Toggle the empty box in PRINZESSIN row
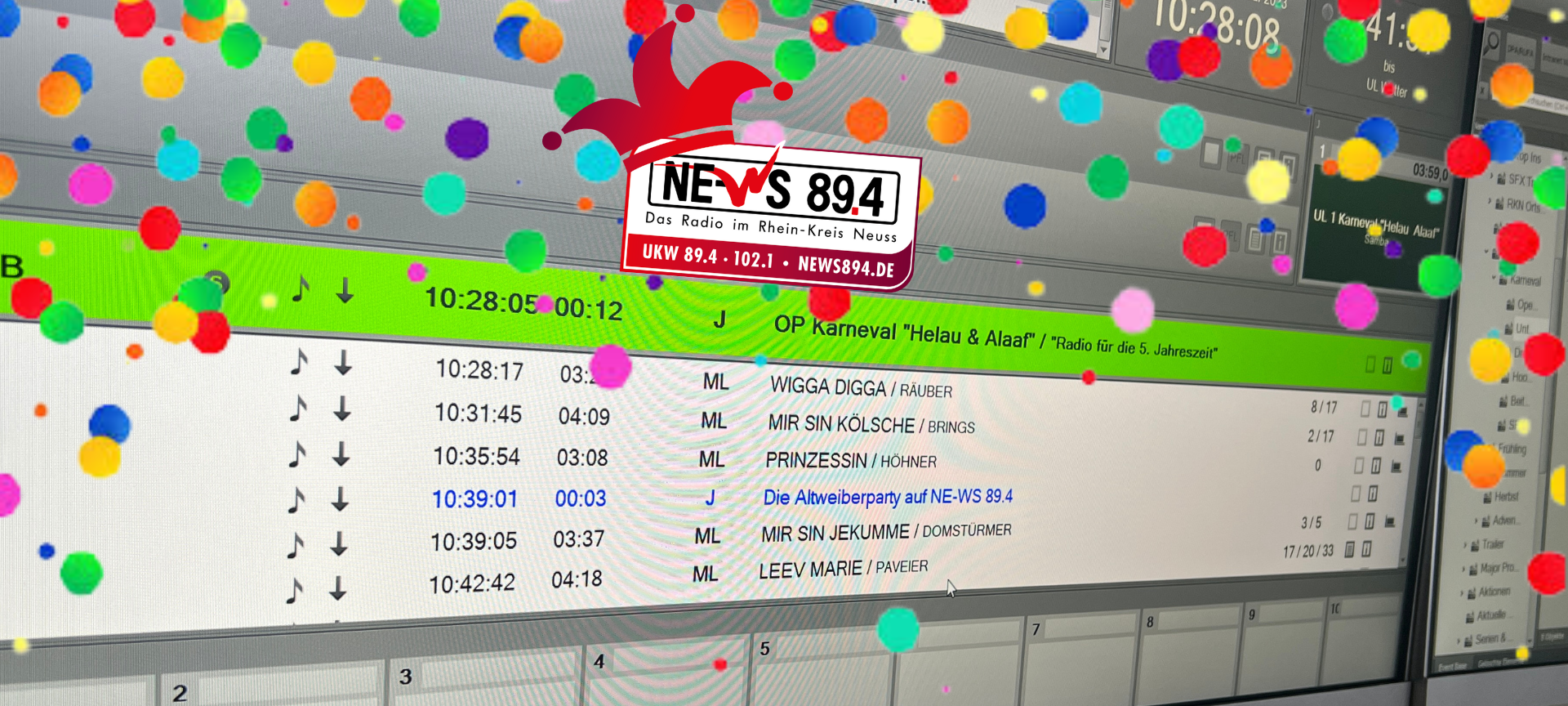The height and width of the screenshot is (706, 1568). 1359,466
